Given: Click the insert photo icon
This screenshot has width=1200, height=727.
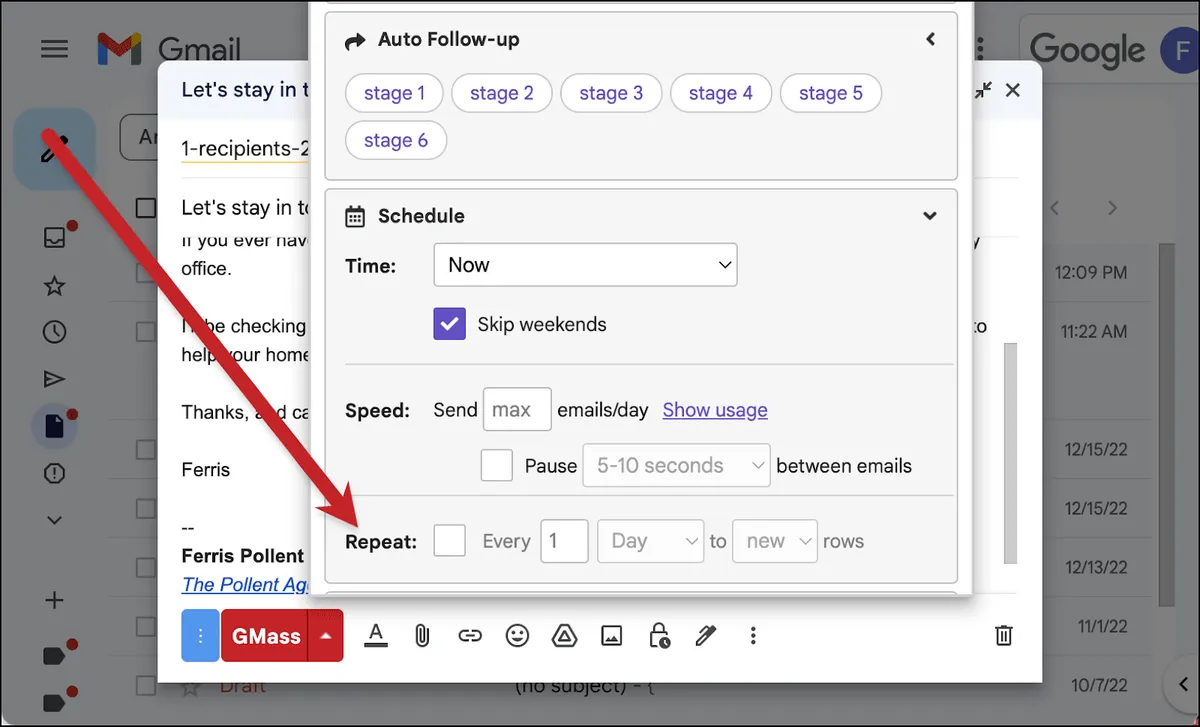Looking at the screenshot, I should pos(611,635).
